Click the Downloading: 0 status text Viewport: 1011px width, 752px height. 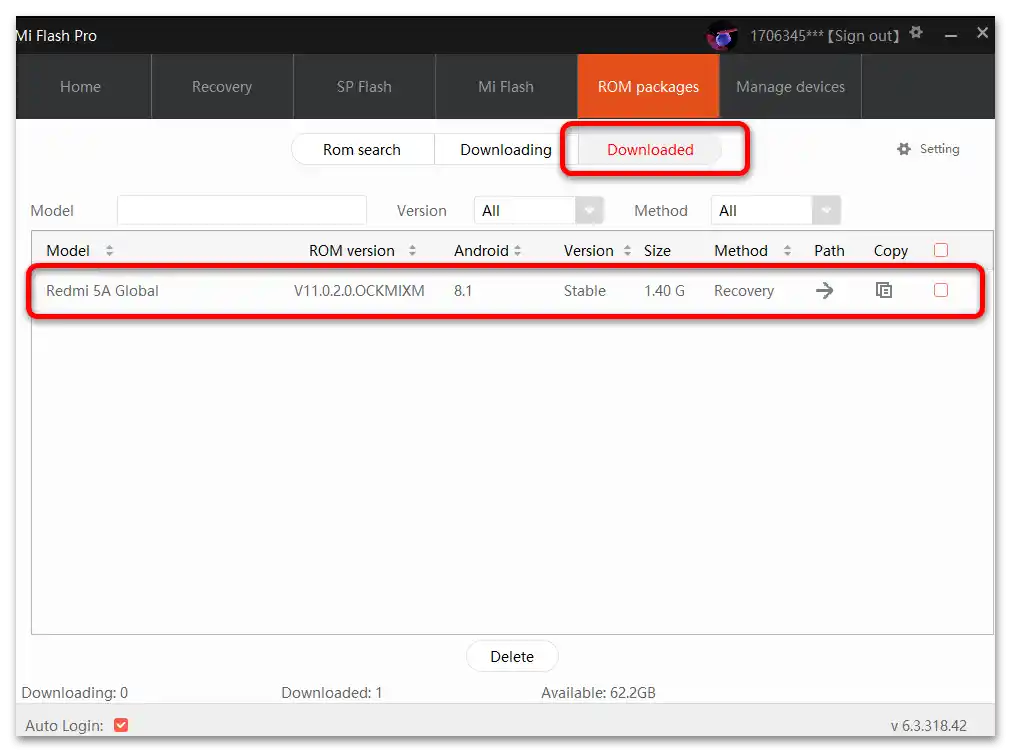click(75, 693)
